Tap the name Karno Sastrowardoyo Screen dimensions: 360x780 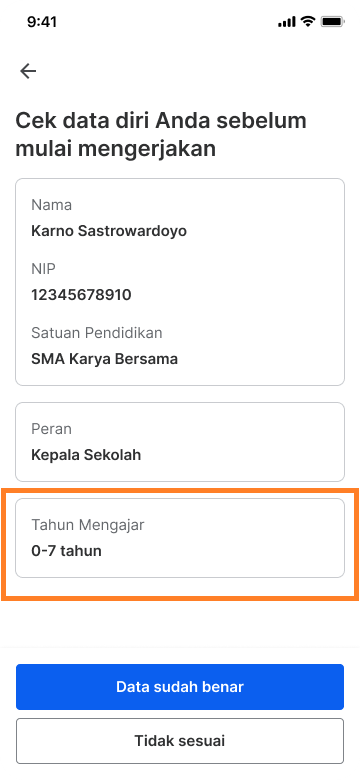[x=109, y=231]
